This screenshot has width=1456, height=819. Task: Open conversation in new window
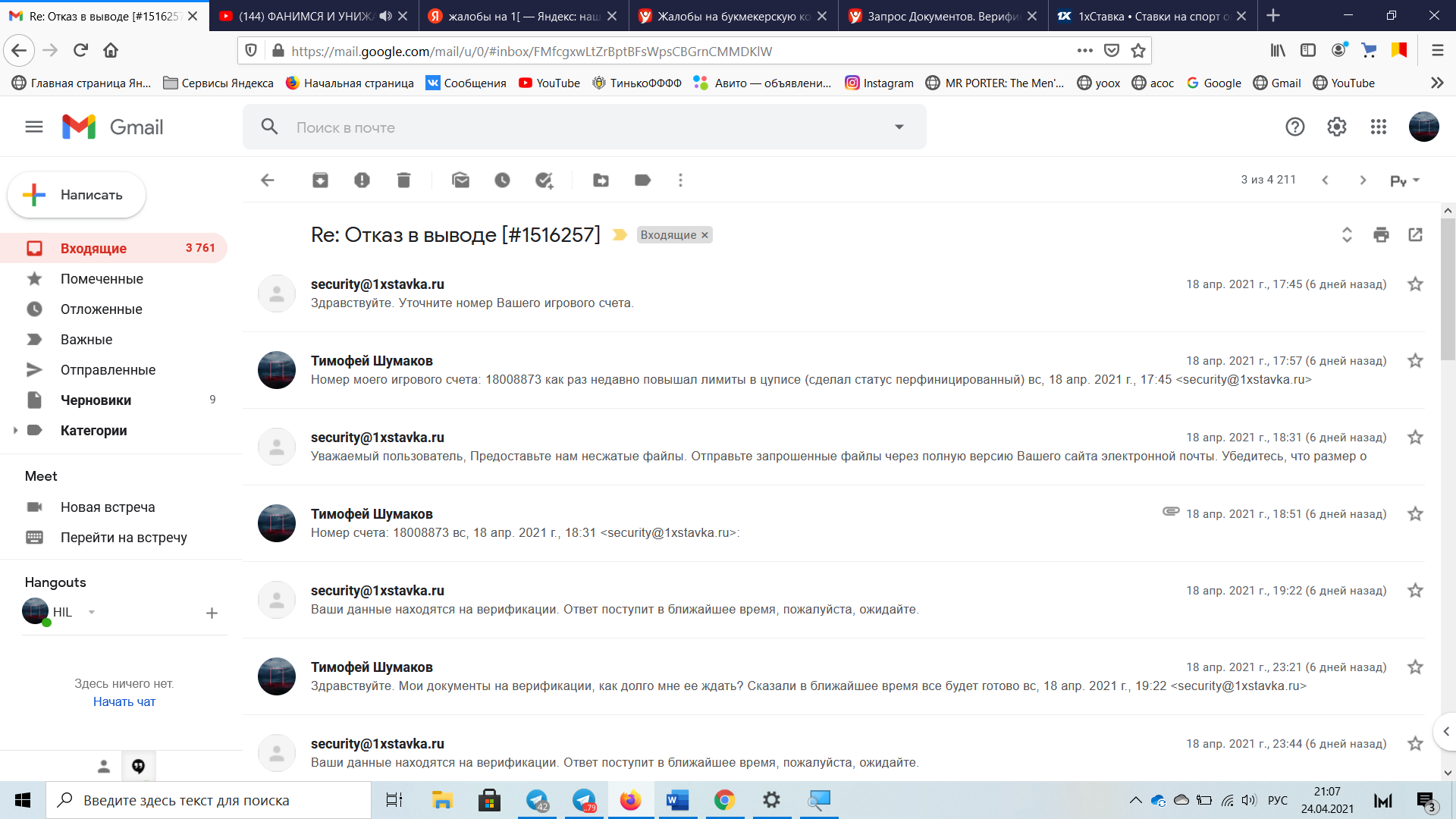pos(1415,235)
